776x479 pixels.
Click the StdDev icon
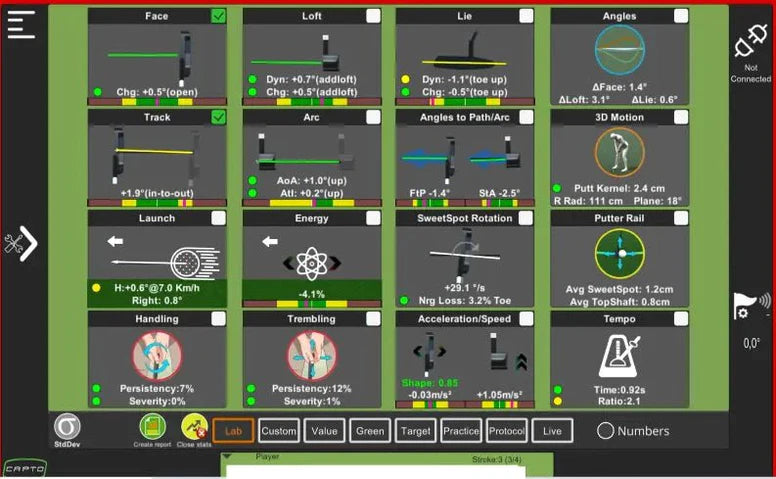pyautogui.click(x=67, y=428)
